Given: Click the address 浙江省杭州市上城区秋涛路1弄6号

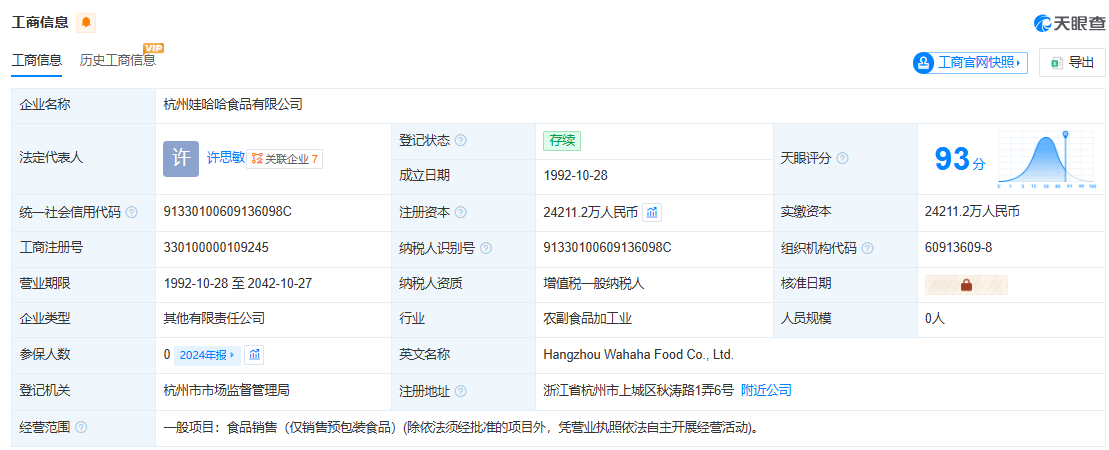Looking at the screenshot, I should pos(638,390).
